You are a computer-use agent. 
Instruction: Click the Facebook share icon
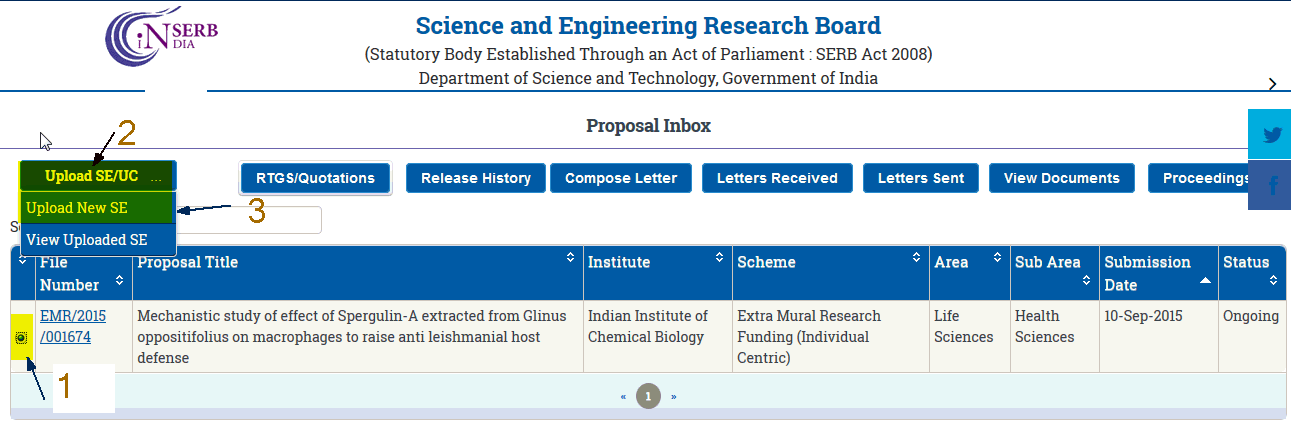click(x=1271, y=186)
